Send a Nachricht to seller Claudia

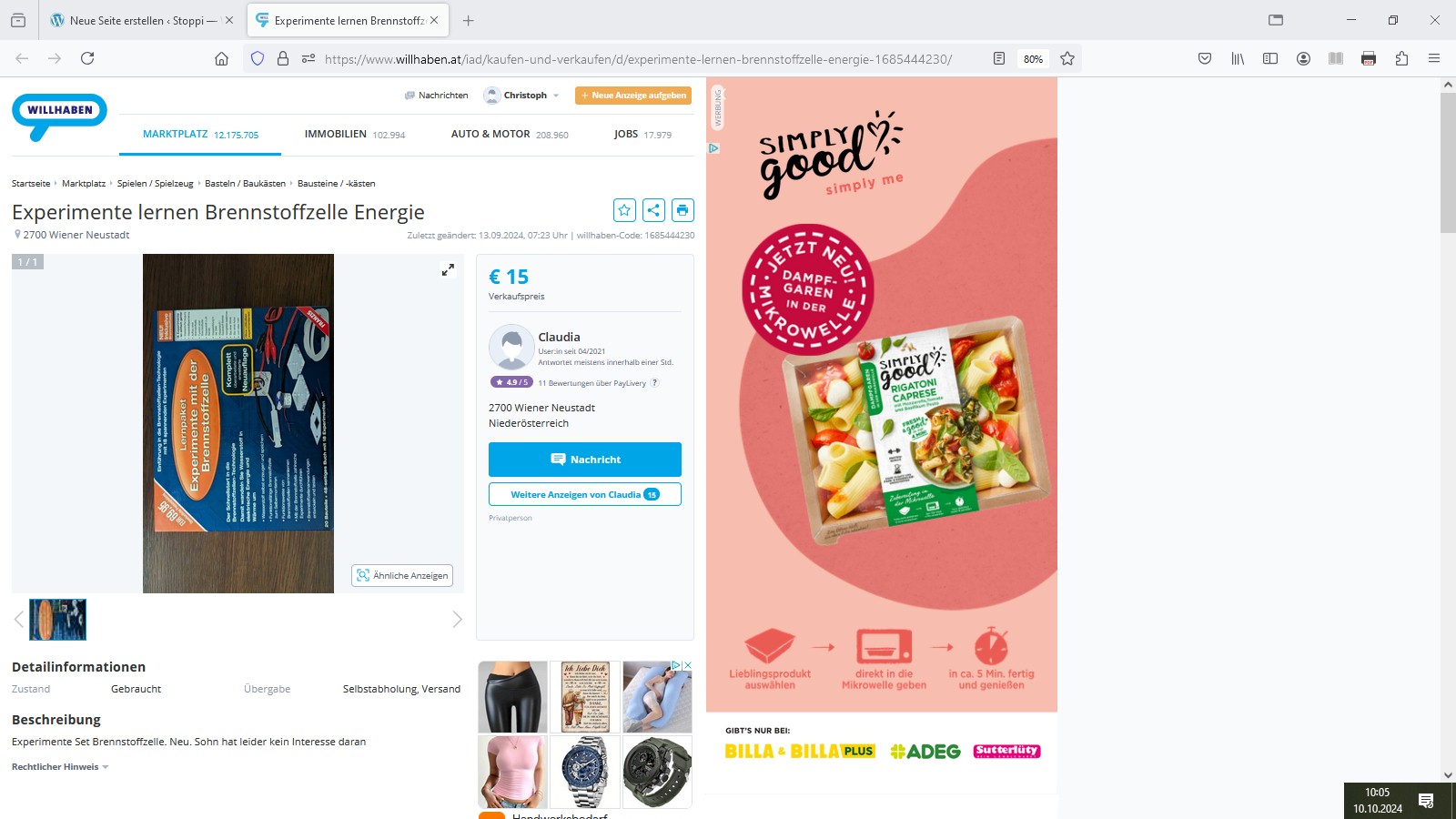[585, 460]
